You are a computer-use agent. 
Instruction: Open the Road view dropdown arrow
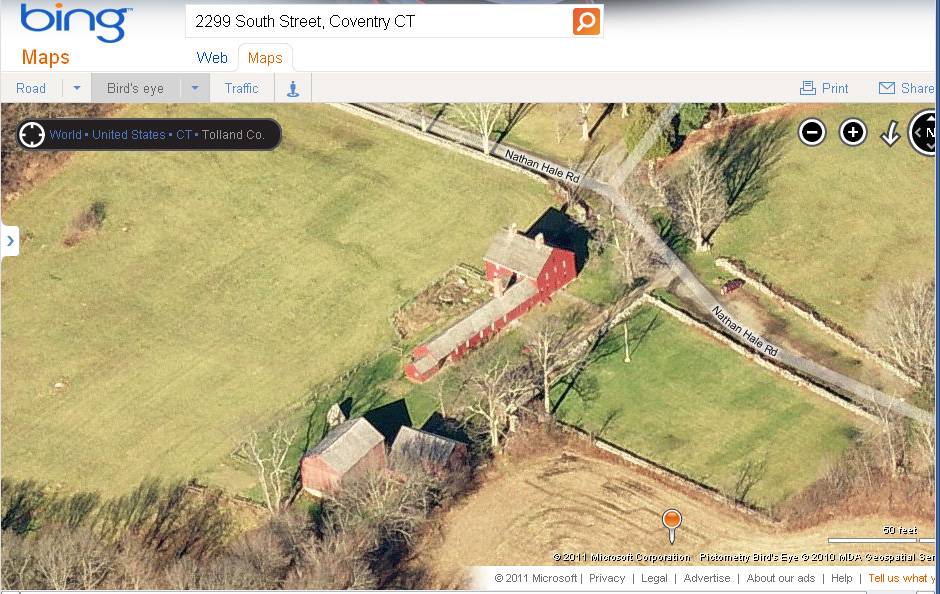(77, 88)
